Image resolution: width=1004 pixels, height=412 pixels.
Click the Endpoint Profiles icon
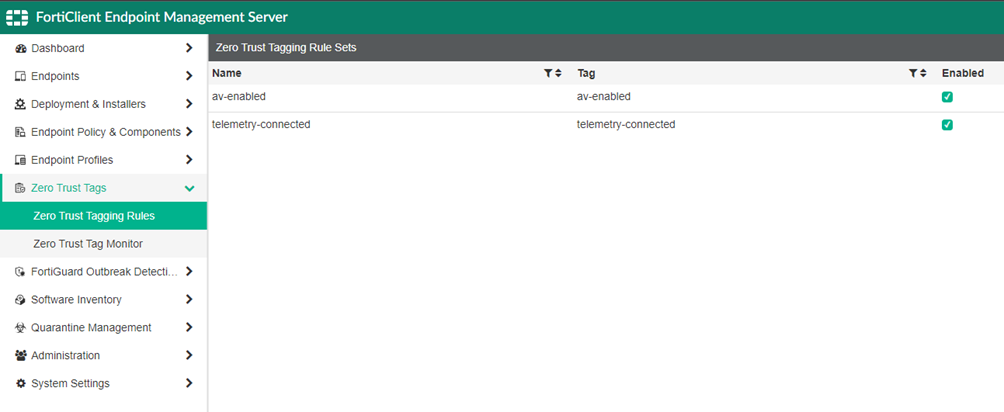[20, 160]
